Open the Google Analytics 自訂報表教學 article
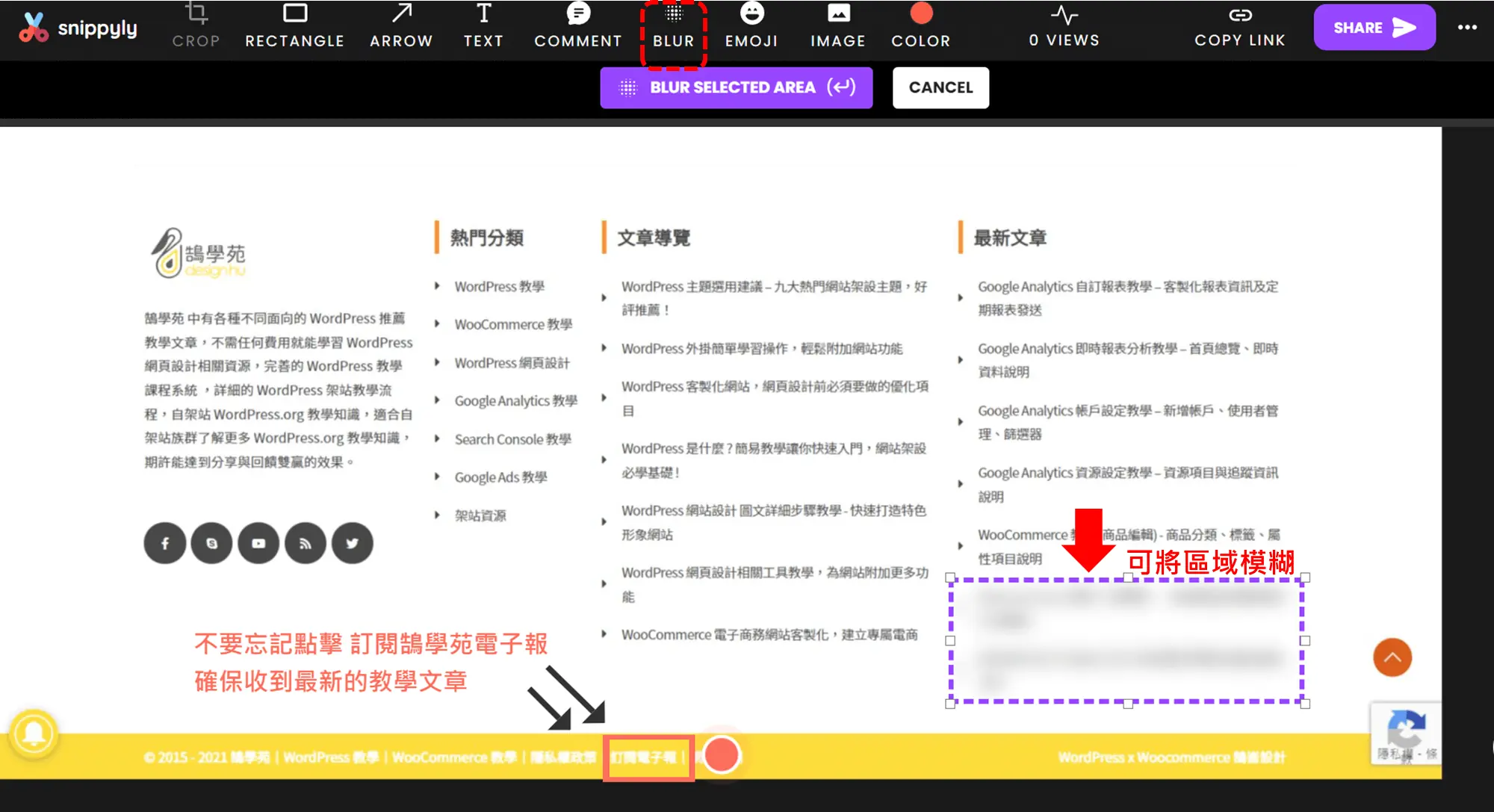 pyautogui.click(x=1128, y=298)
